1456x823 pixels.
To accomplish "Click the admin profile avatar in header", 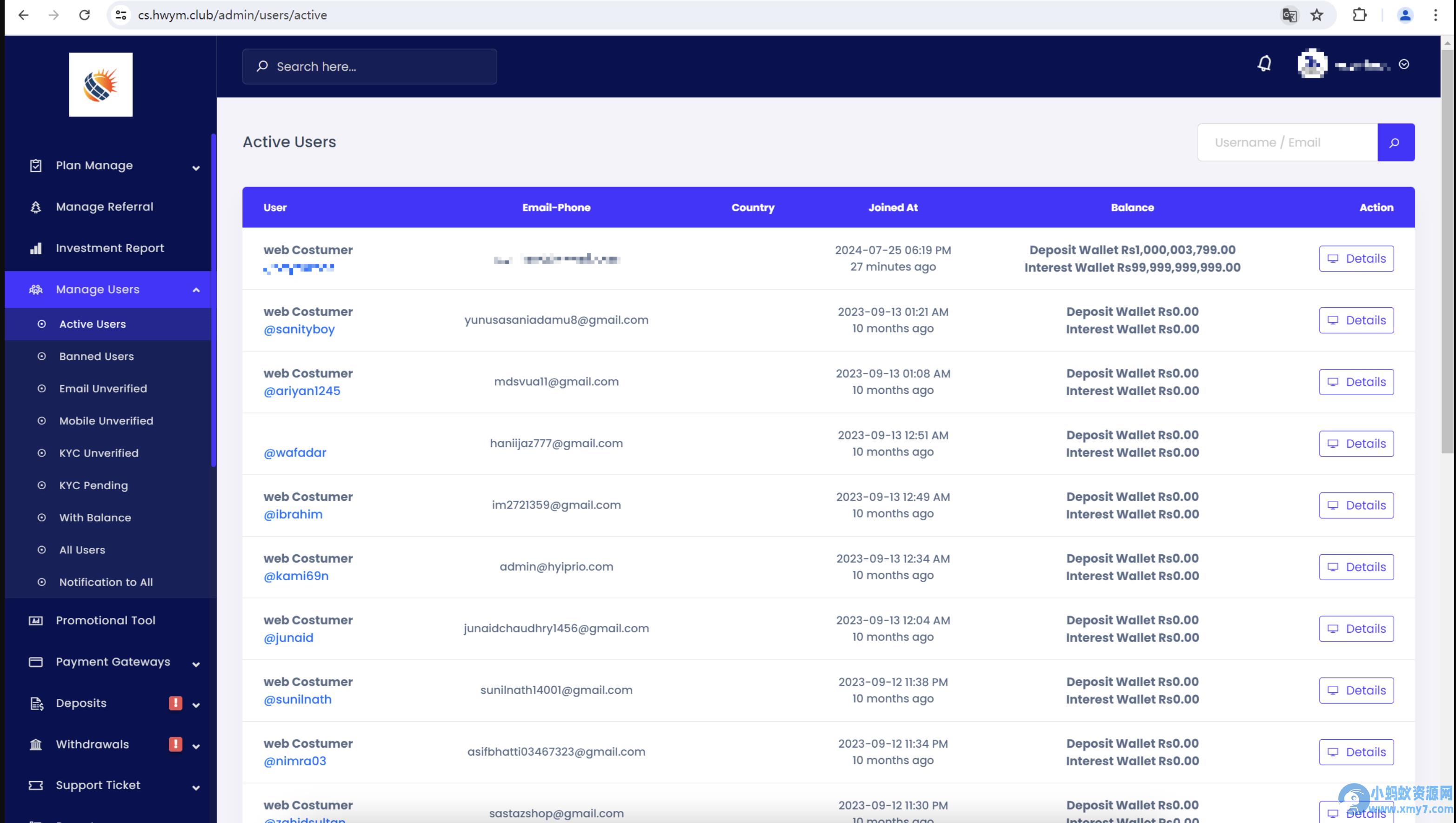I will pyautogui.click(x=1312, y=64).
